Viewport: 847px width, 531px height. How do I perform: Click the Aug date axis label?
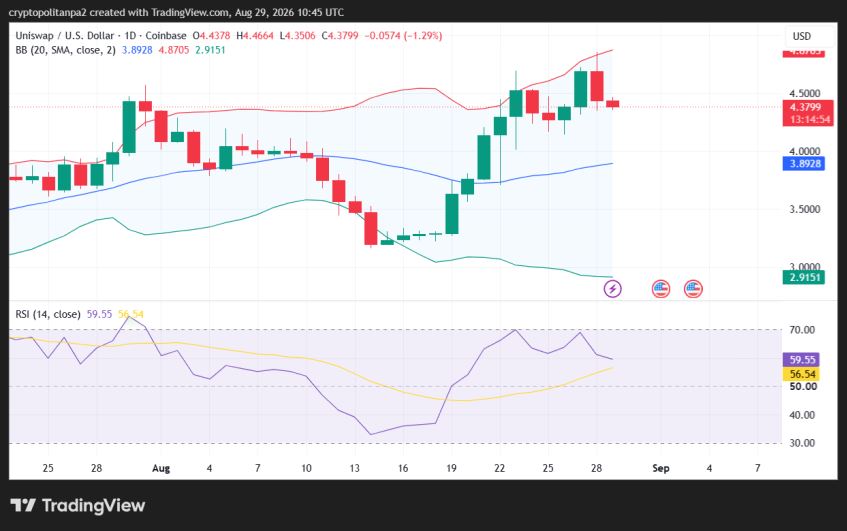coord(161,468)
